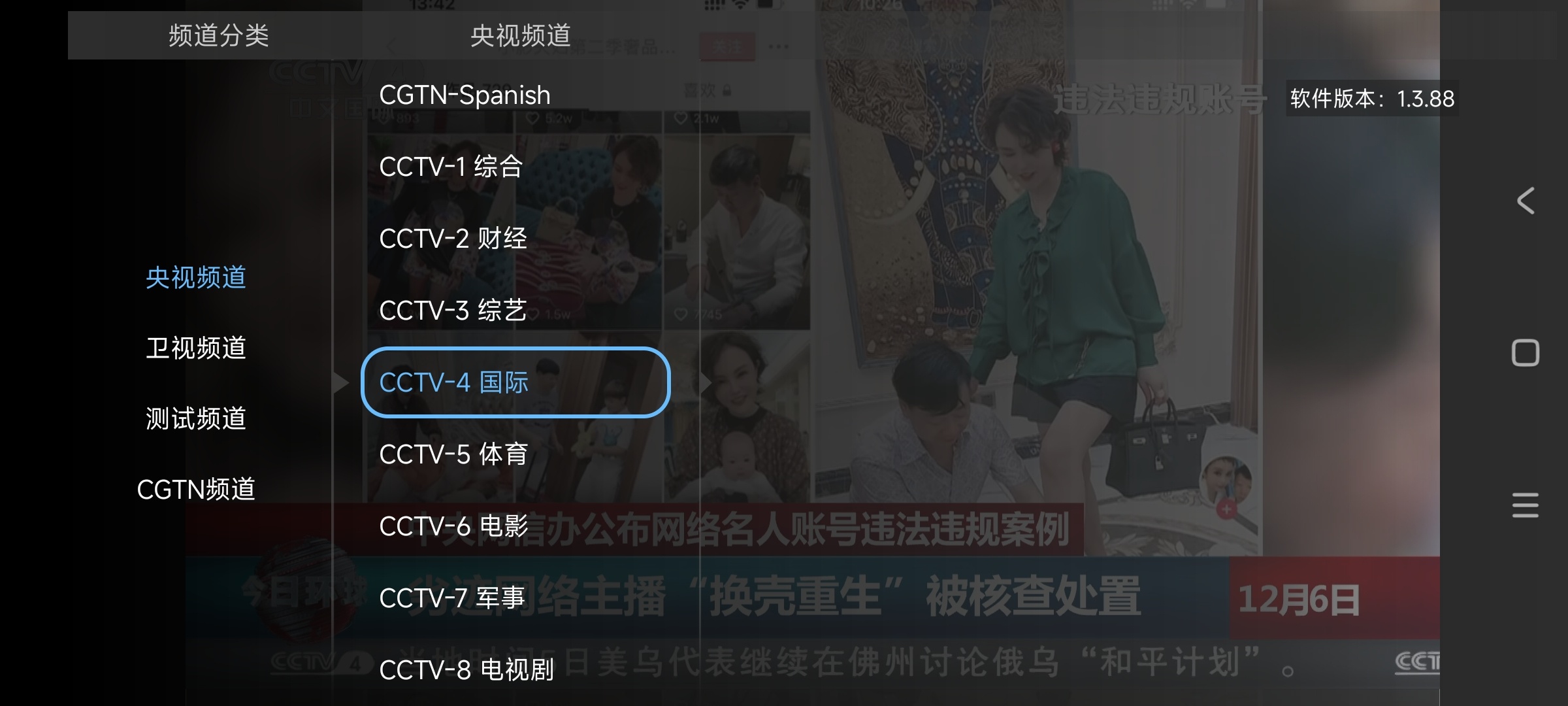Open the CCTV-8 电视剧 channel
This screenshot has width=1568, height=706.
click(x=466, y=670)
